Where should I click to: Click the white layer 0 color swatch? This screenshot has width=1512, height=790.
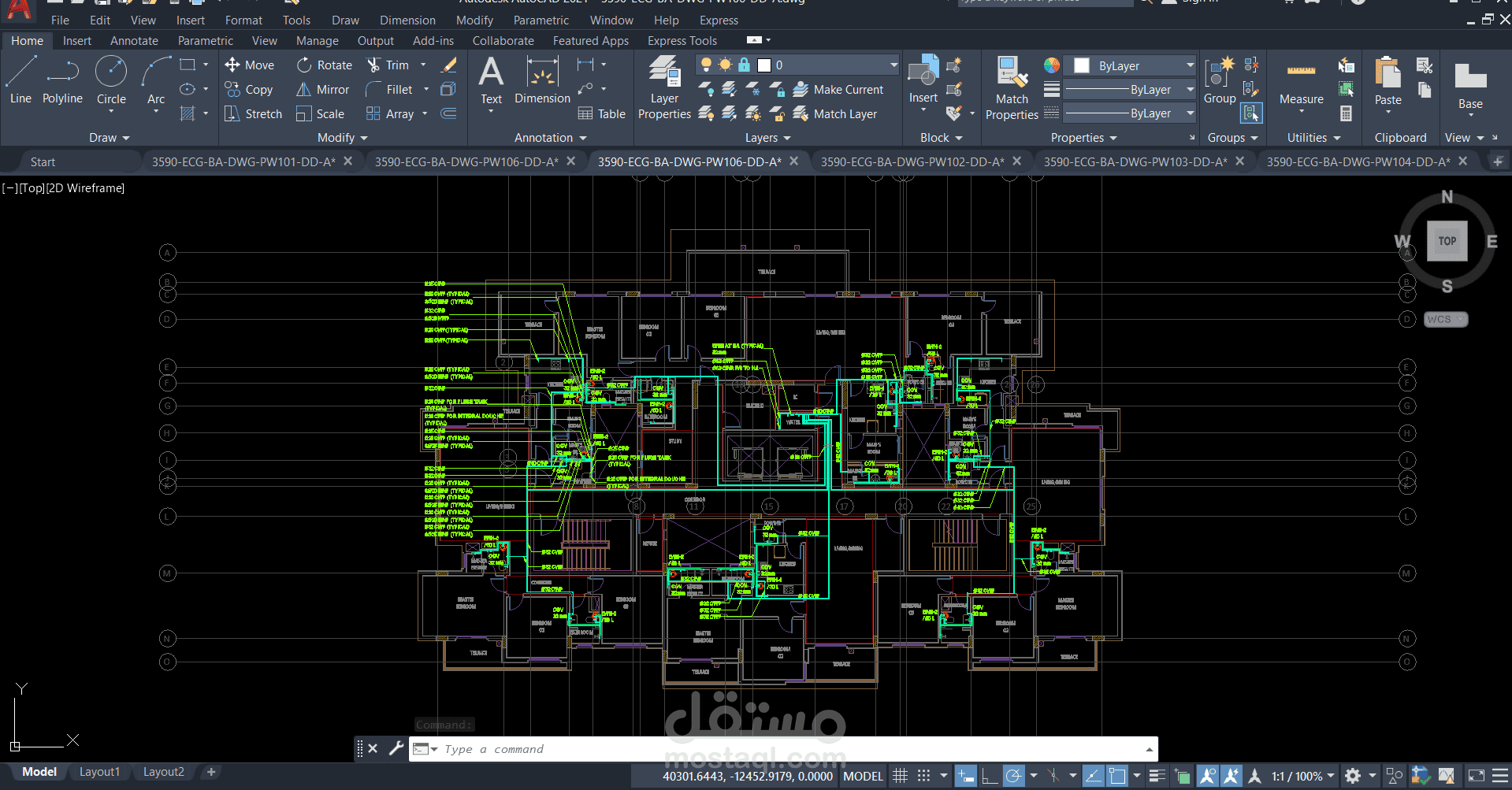tap(764, 65)
